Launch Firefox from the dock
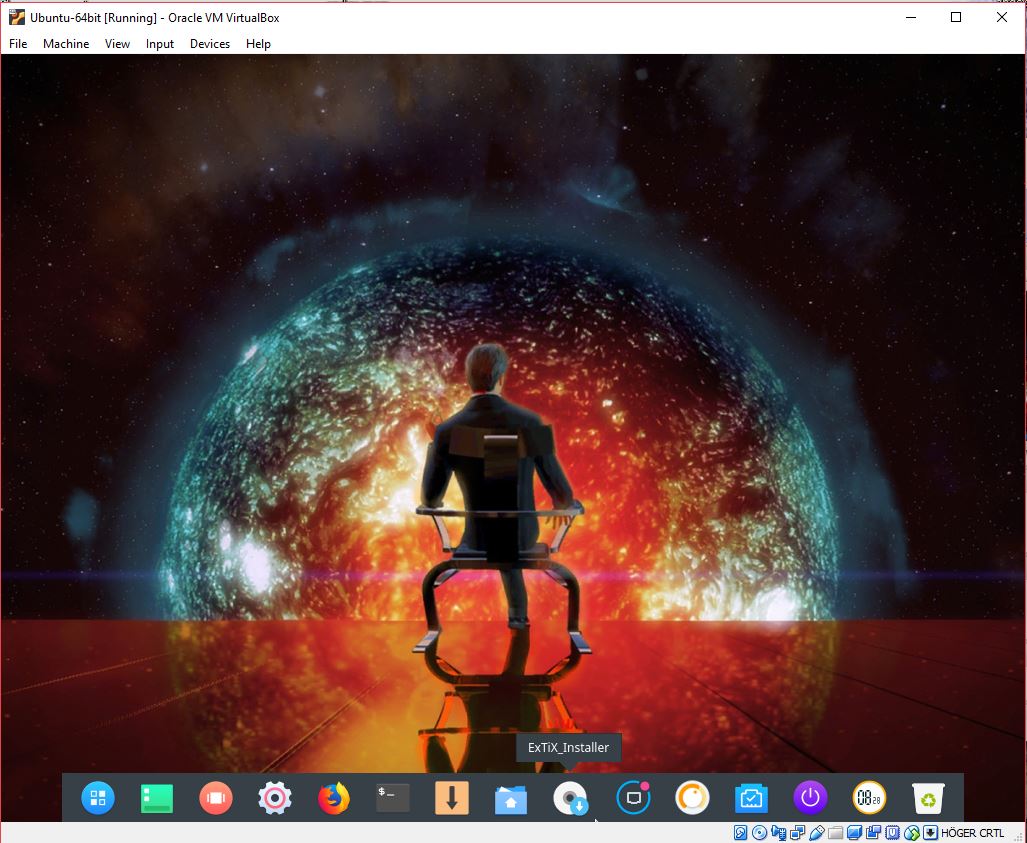Viewport: 1027px width, 843px height. click(x=333, y=798)
